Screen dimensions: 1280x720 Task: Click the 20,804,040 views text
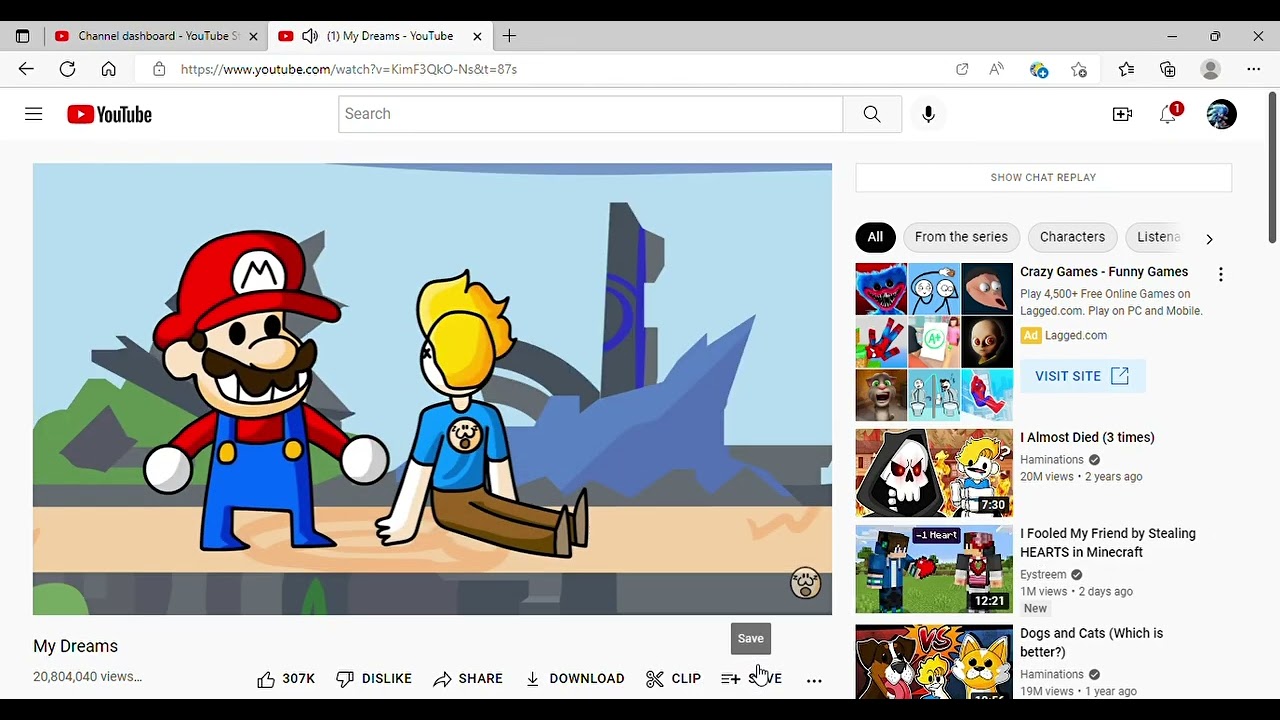coord(87,677)
